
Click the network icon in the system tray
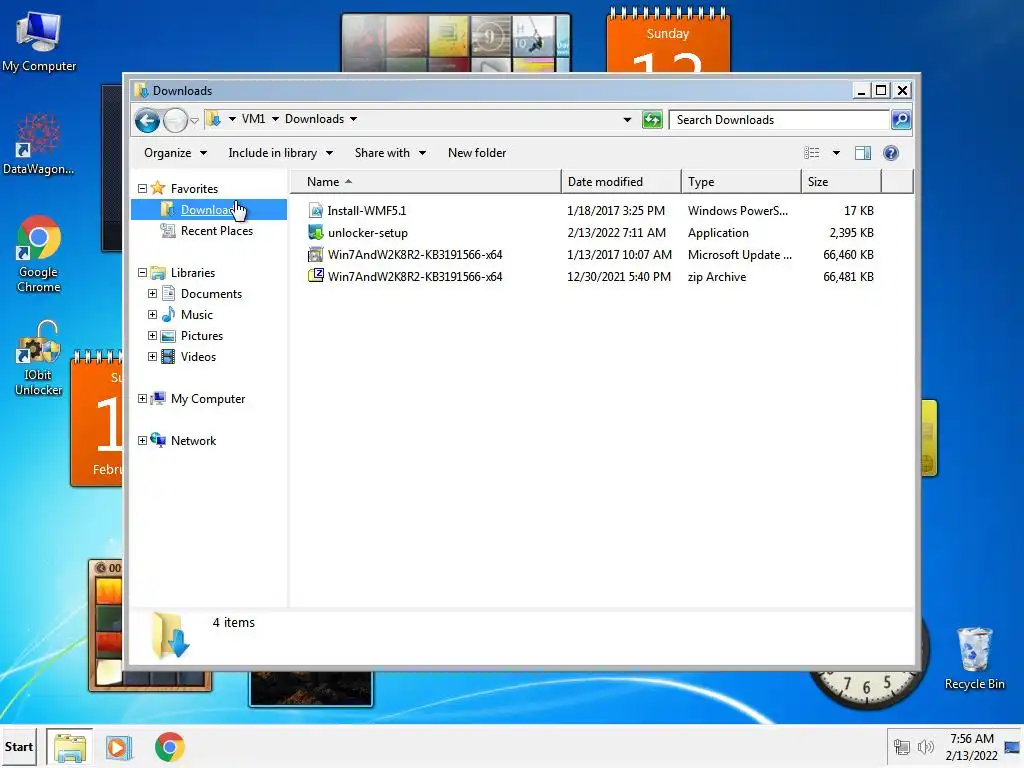coord(902,747)
